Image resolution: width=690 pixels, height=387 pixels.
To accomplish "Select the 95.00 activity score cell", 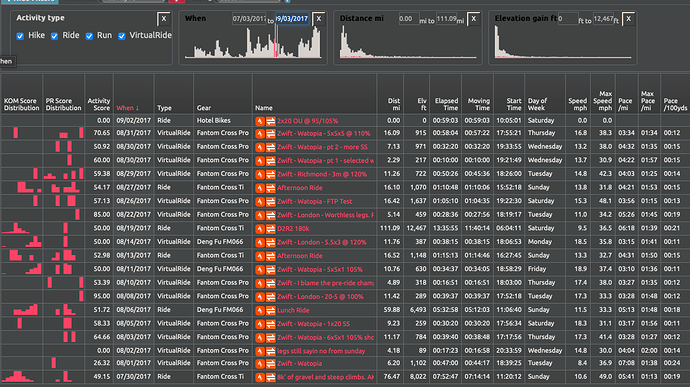I will point(99,296).
